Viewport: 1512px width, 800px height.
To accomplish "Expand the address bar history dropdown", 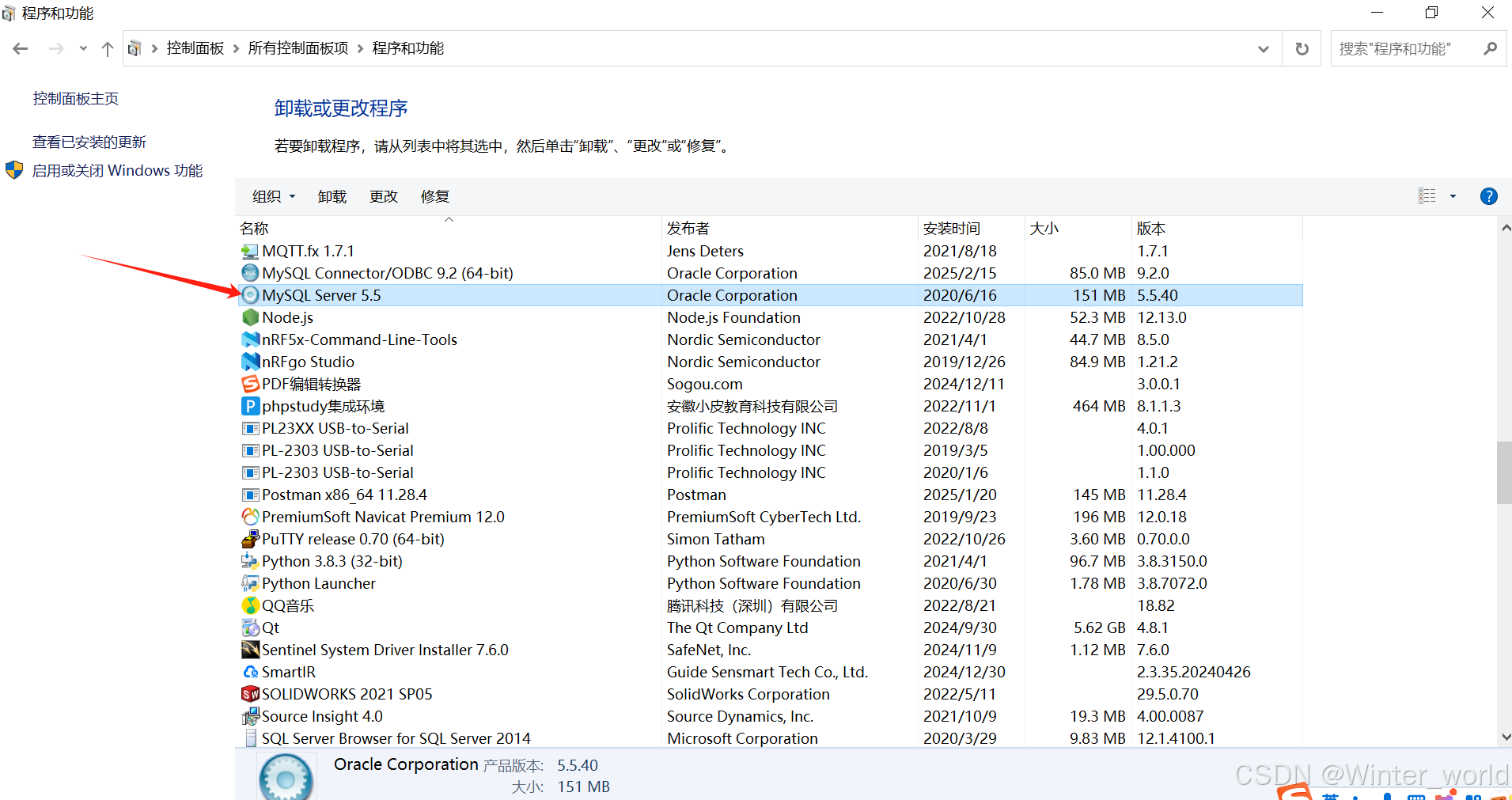I will [1264, 49].
